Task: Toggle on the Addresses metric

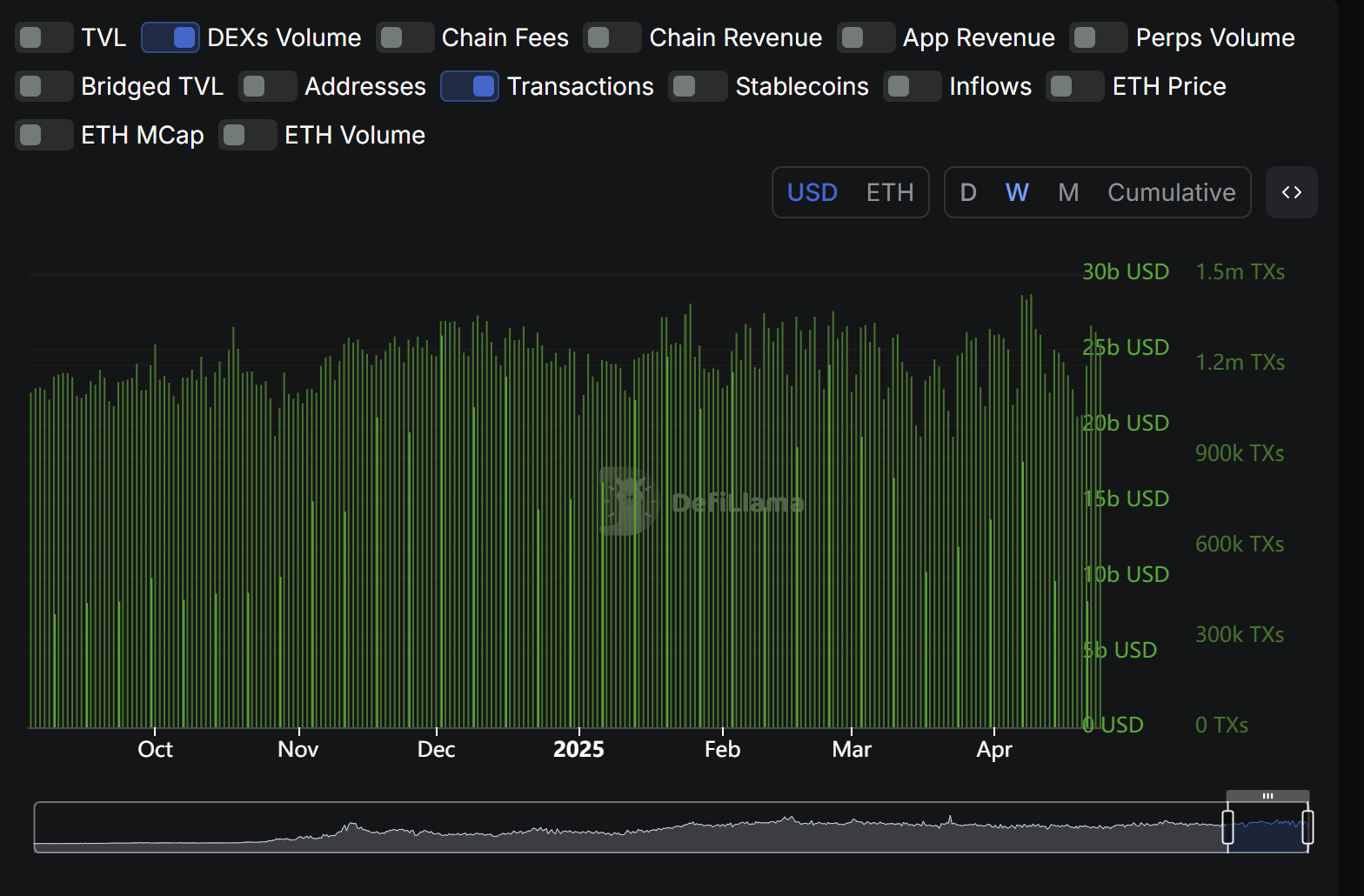Action: point(267,87)
